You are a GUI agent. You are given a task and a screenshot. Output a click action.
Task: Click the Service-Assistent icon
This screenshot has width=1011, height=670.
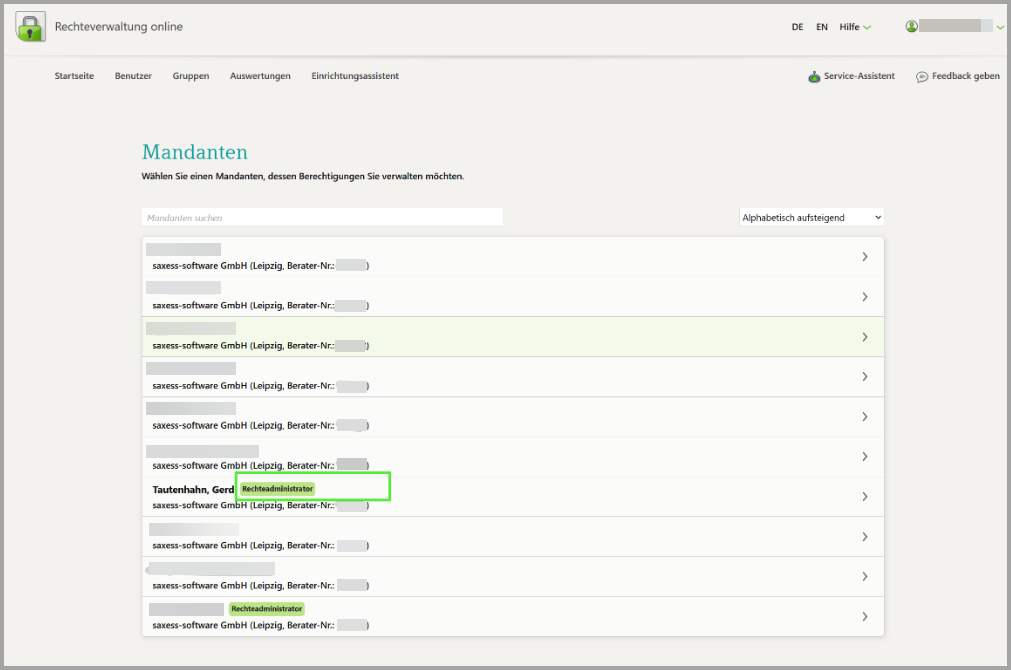click(814, 77)
